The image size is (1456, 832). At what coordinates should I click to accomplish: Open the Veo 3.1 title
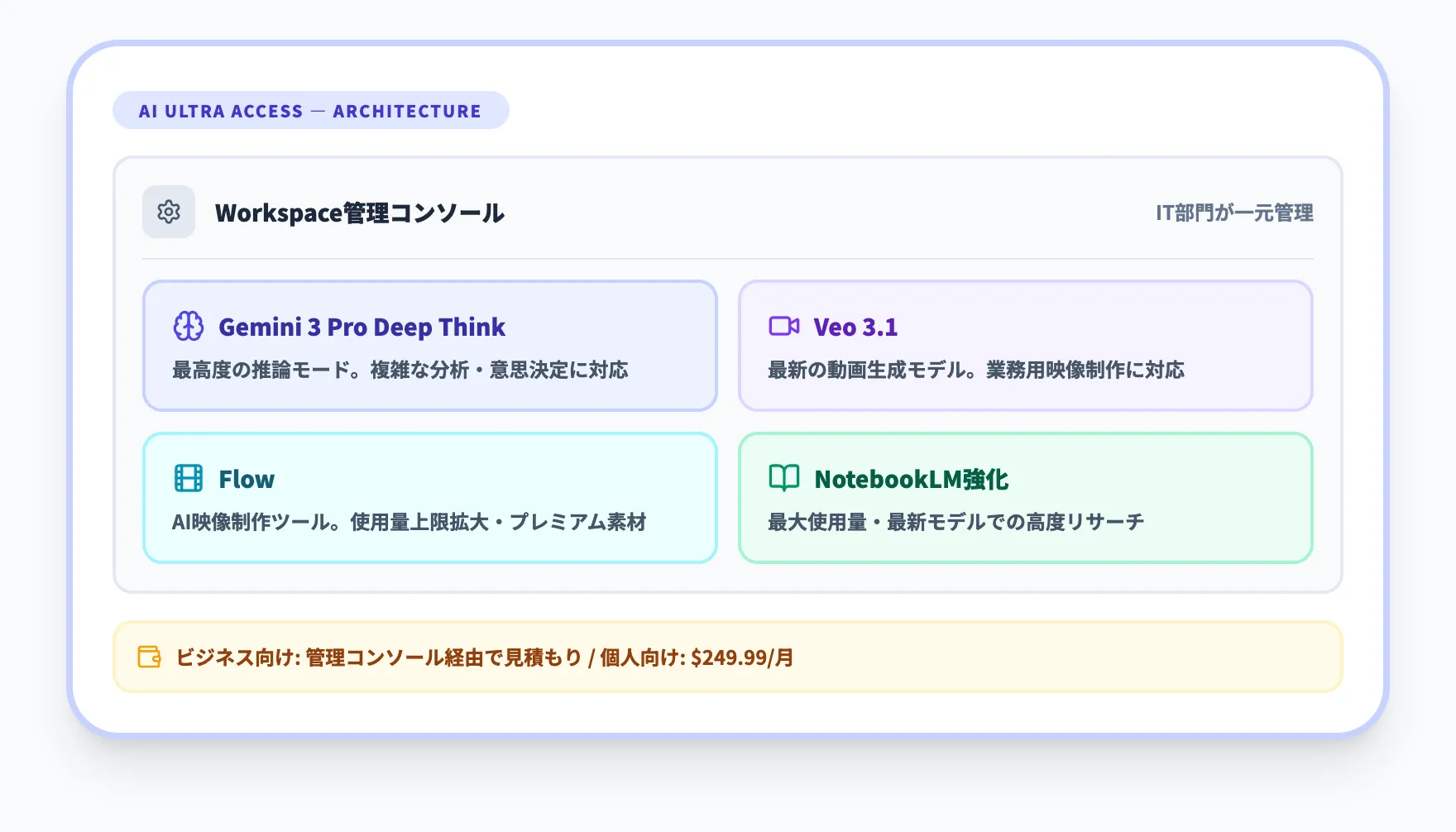tap(855, 327)
